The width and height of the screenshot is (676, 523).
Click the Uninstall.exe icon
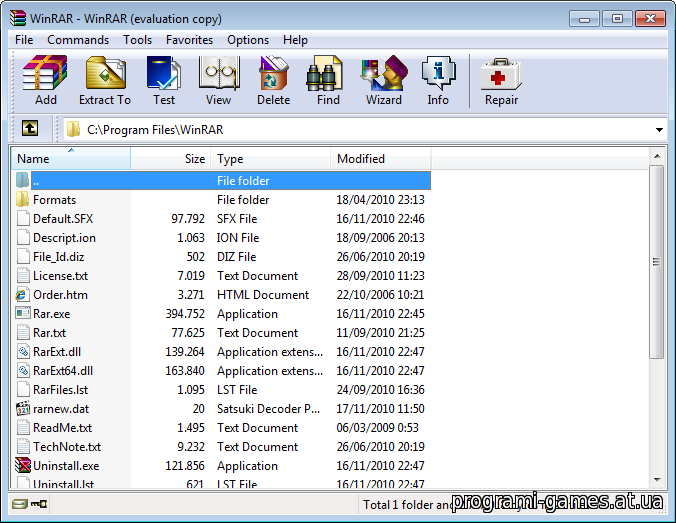click(x=22, y=465)
